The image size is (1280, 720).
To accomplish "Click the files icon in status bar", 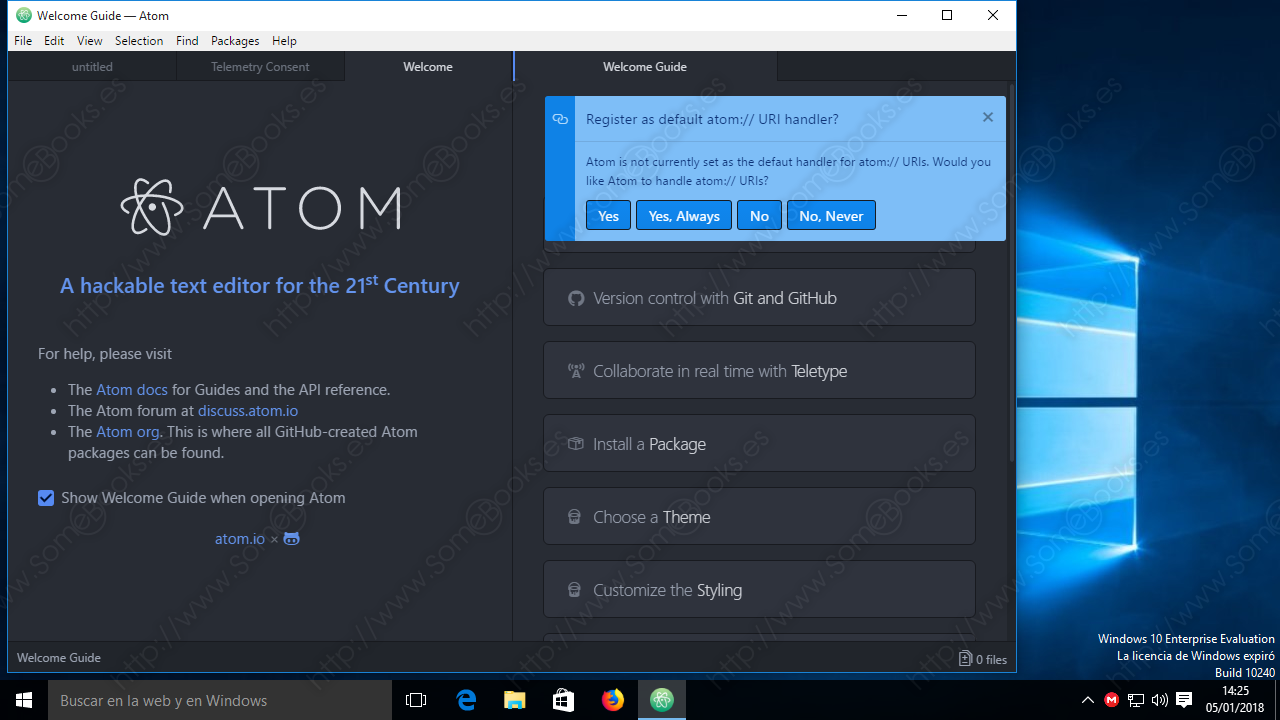I will pyautogui.click(x=965, y=659).
